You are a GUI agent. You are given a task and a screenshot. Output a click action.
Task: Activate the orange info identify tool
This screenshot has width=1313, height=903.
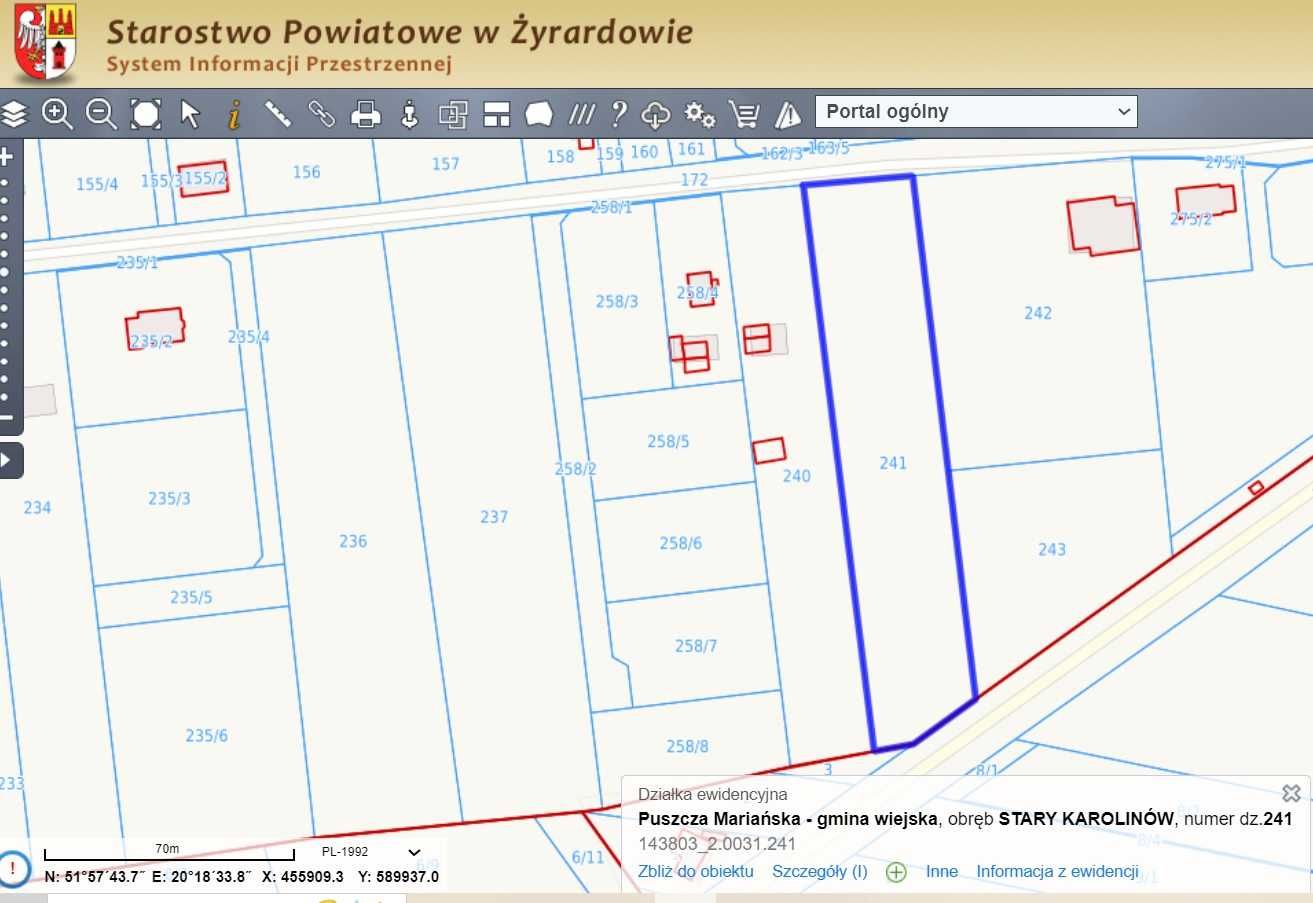click(x=234, y=113)
